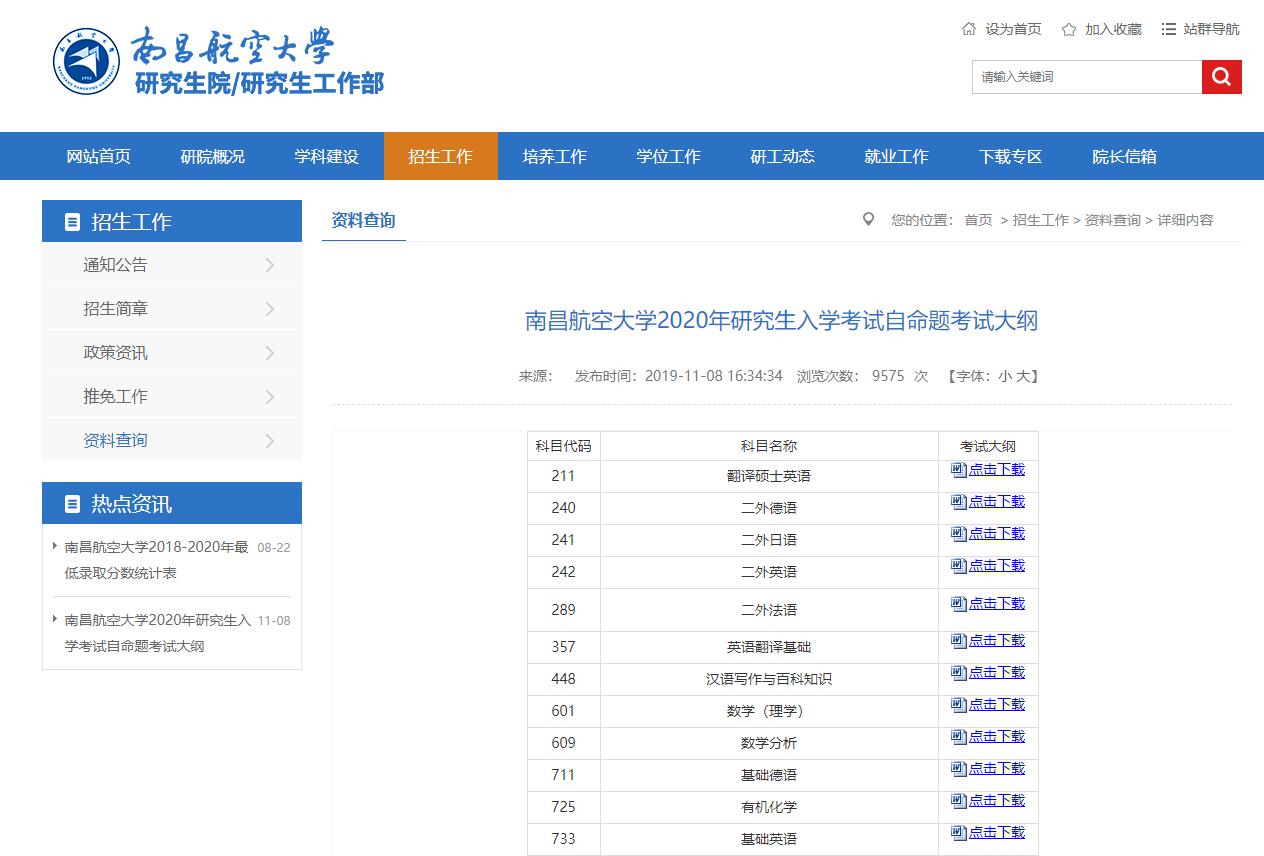Open the 培养工作 navigation menu

click(555, 156)
